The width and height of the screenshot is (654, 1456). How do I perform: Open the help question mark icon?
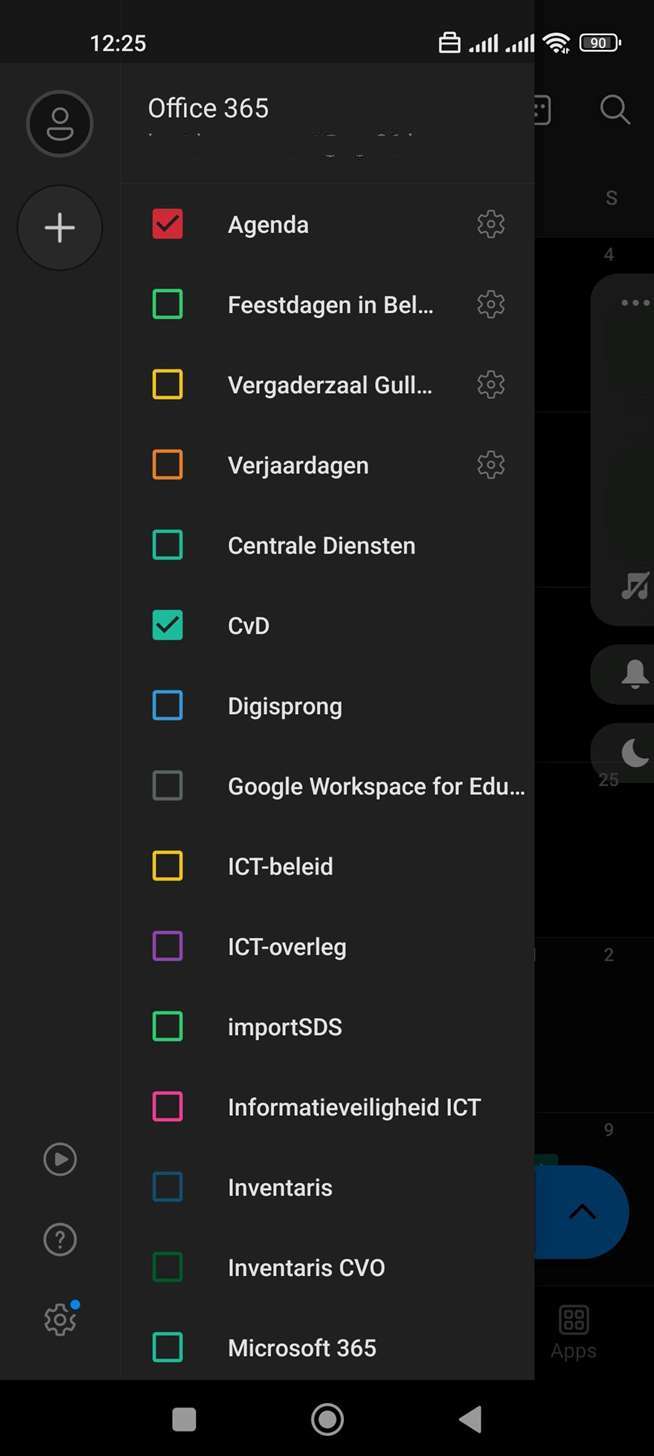point(60,1240)
